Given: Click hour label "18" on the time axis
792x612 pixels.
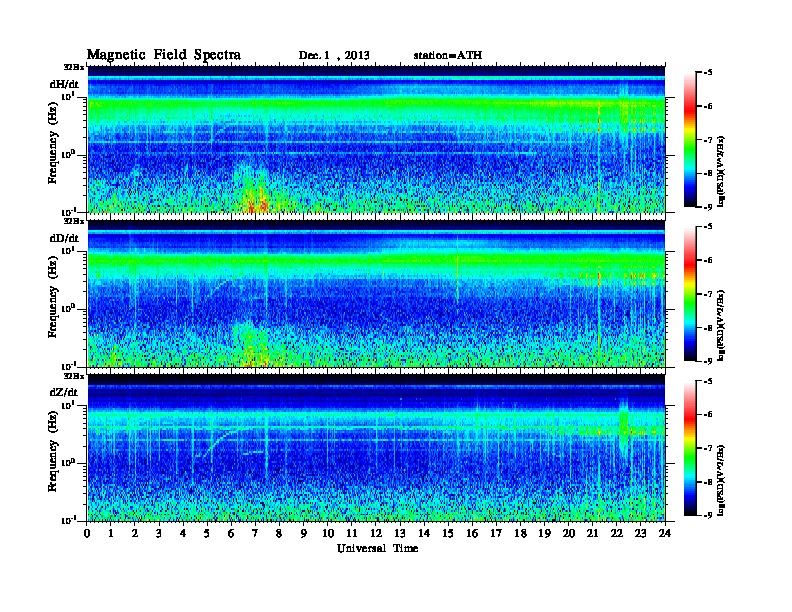Looking at the screenshot, I should pos(520,533).
